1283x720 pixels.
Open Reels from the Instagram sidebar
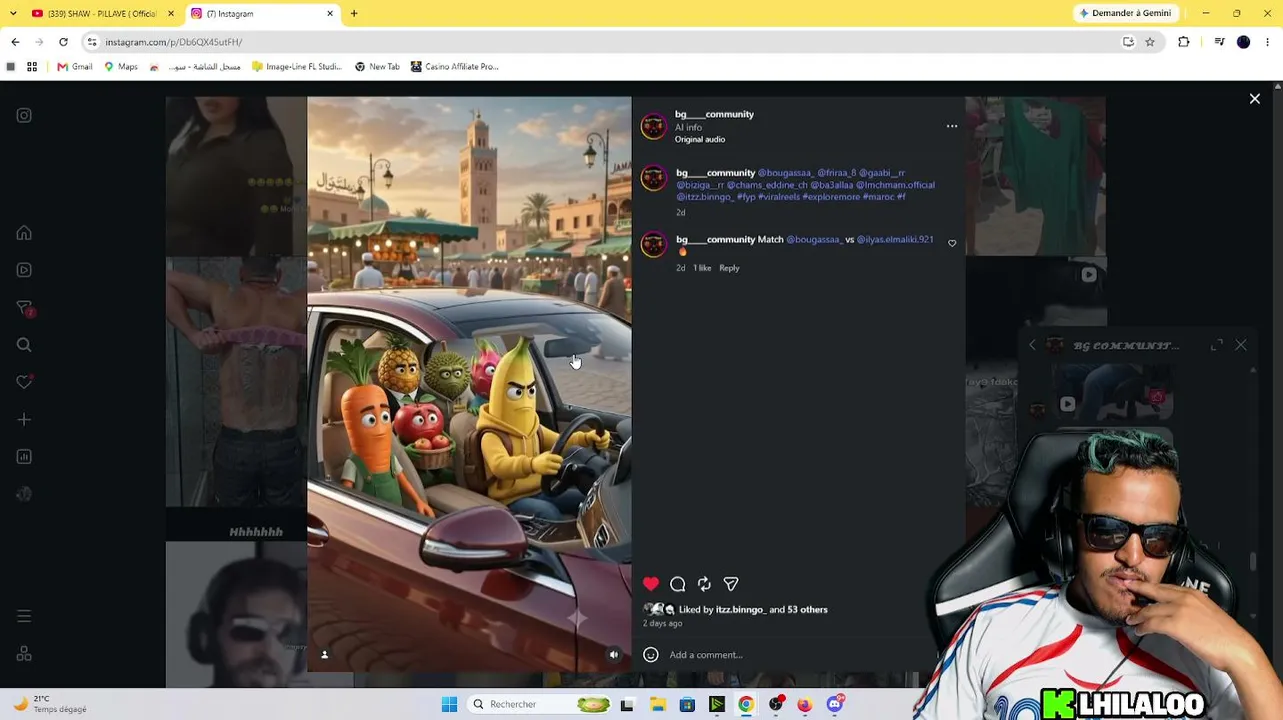tap(24, 270)
